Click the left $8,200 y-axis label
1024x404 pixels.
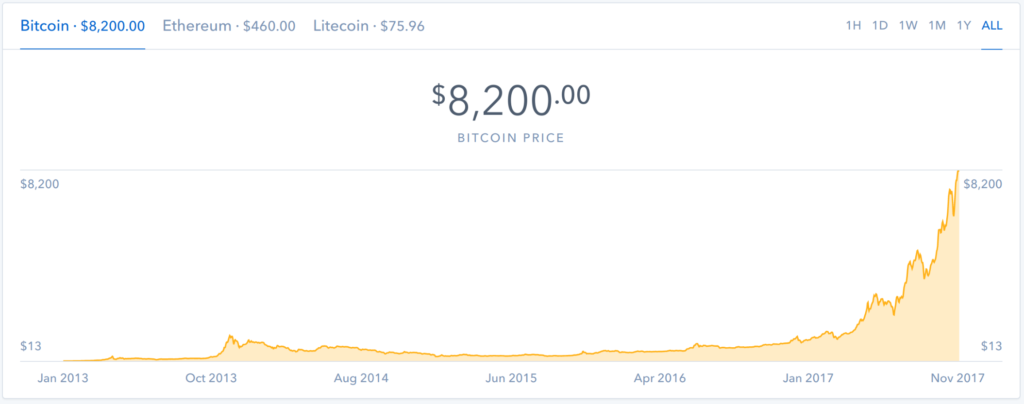(40, 184)
